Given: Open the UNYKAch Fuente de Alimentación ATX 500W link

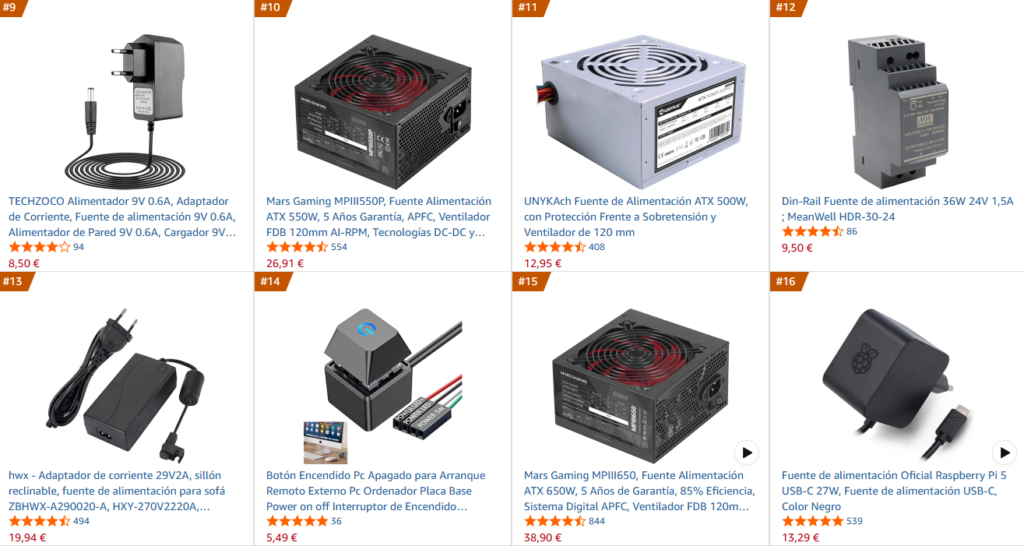Looking at the screenshot, I should point(636,217).
